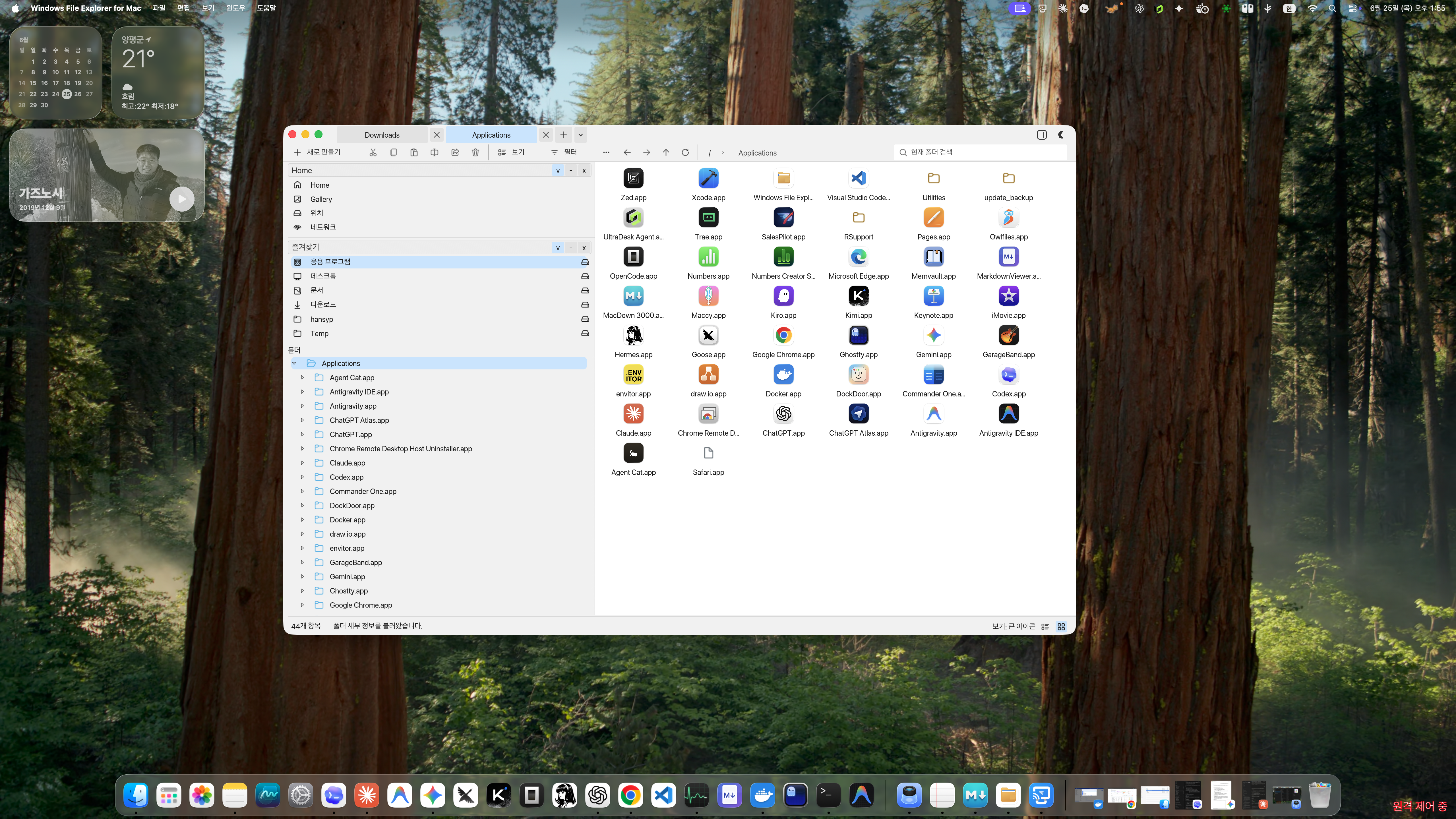Viewport: 1456px width, 819px height.
Task: Click the Share icon in toolbar
Action: [x=455, y=152]
